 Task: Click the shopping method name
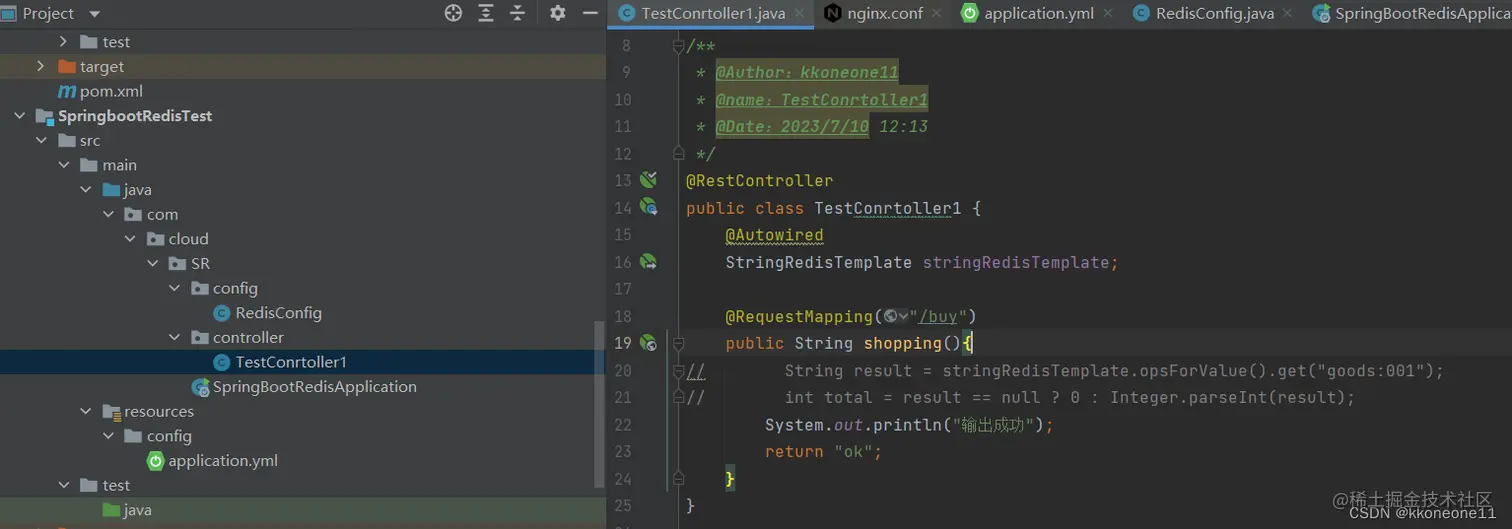[903, 343]
